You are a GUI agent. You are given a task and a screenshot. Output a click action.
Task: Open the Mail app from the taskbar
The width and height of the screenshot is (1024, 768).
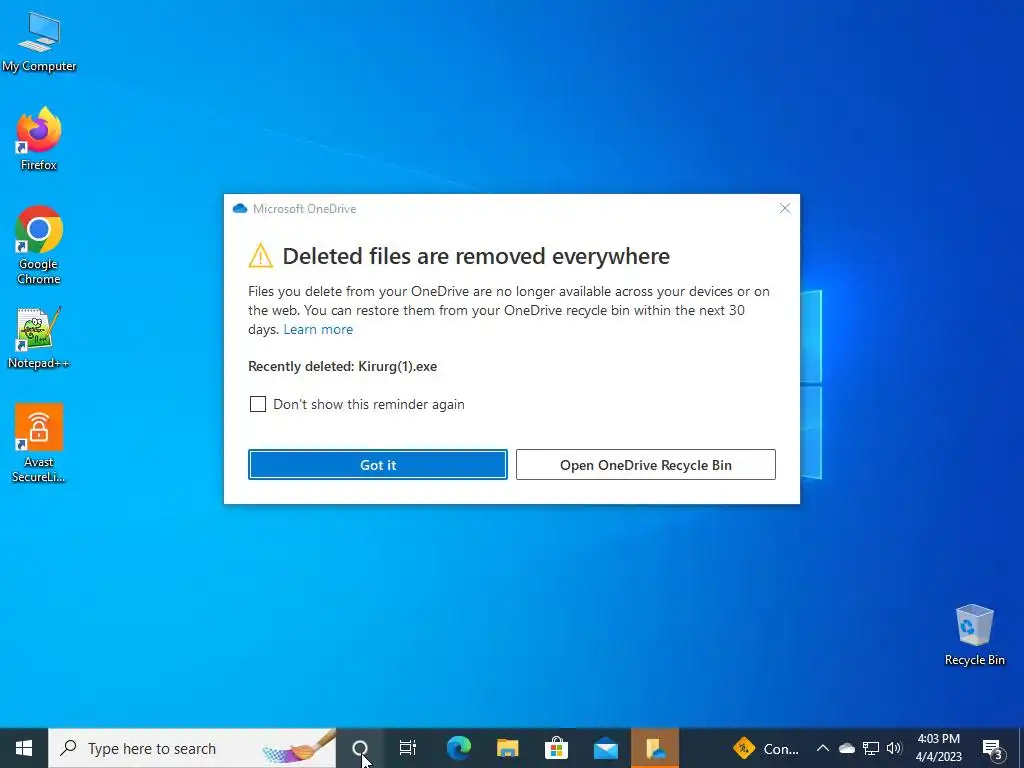605,748
